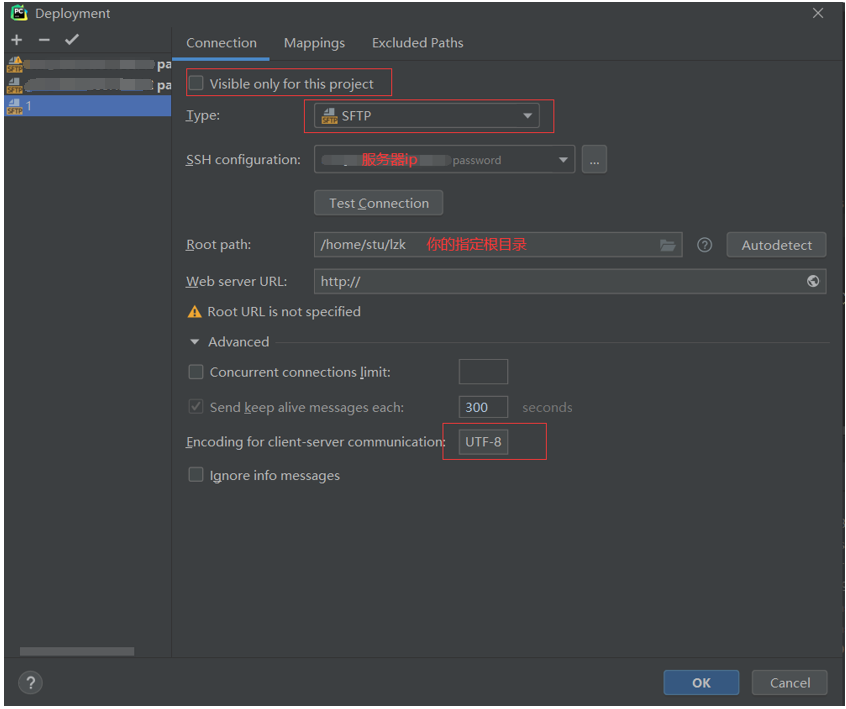Viewport: 846px width, 709px height.
Task: Open help via question mark beside Autodetect
Action: [705, 244]
